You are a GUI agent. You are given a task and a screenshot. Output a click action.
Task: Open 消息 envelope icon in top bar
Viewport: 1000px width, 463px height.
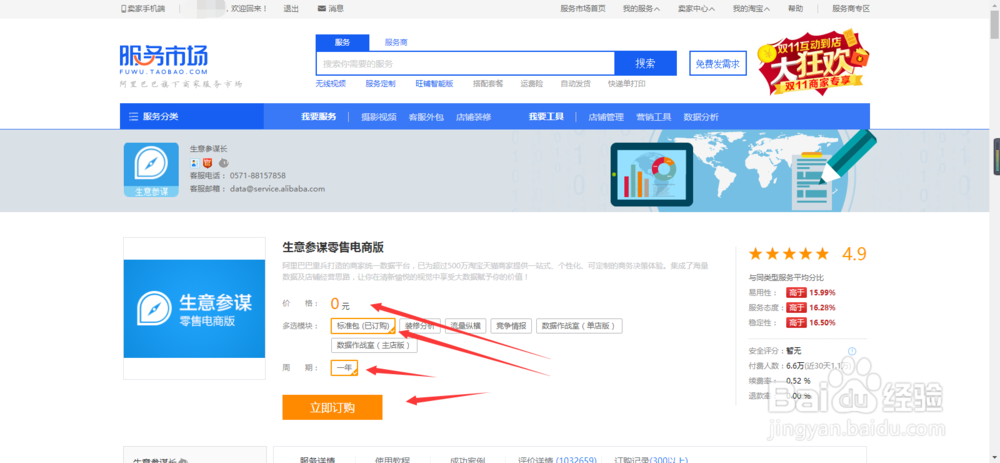pyautogui.click(x=321, y=8)
